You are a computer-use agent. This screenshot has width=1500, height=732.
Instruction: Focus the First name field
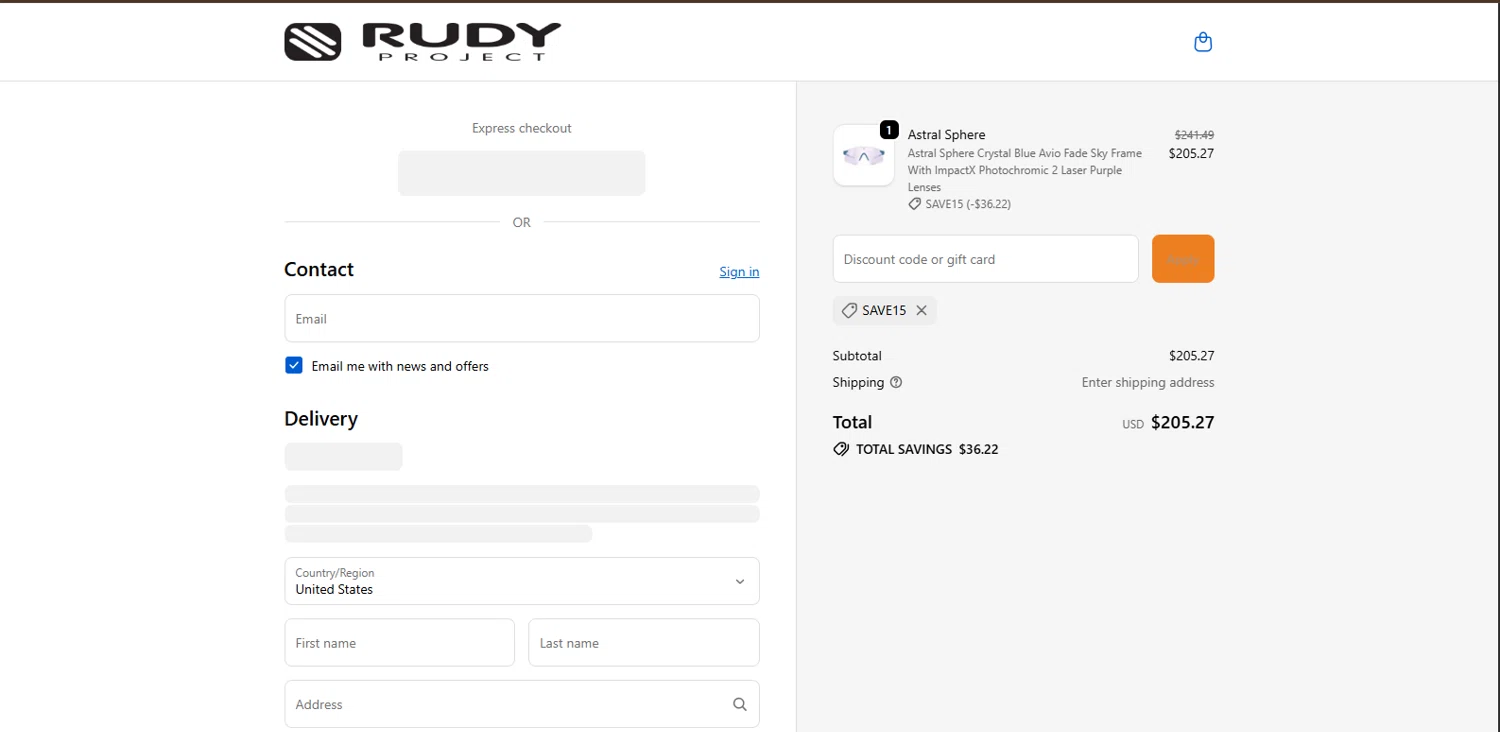[400, 642]
